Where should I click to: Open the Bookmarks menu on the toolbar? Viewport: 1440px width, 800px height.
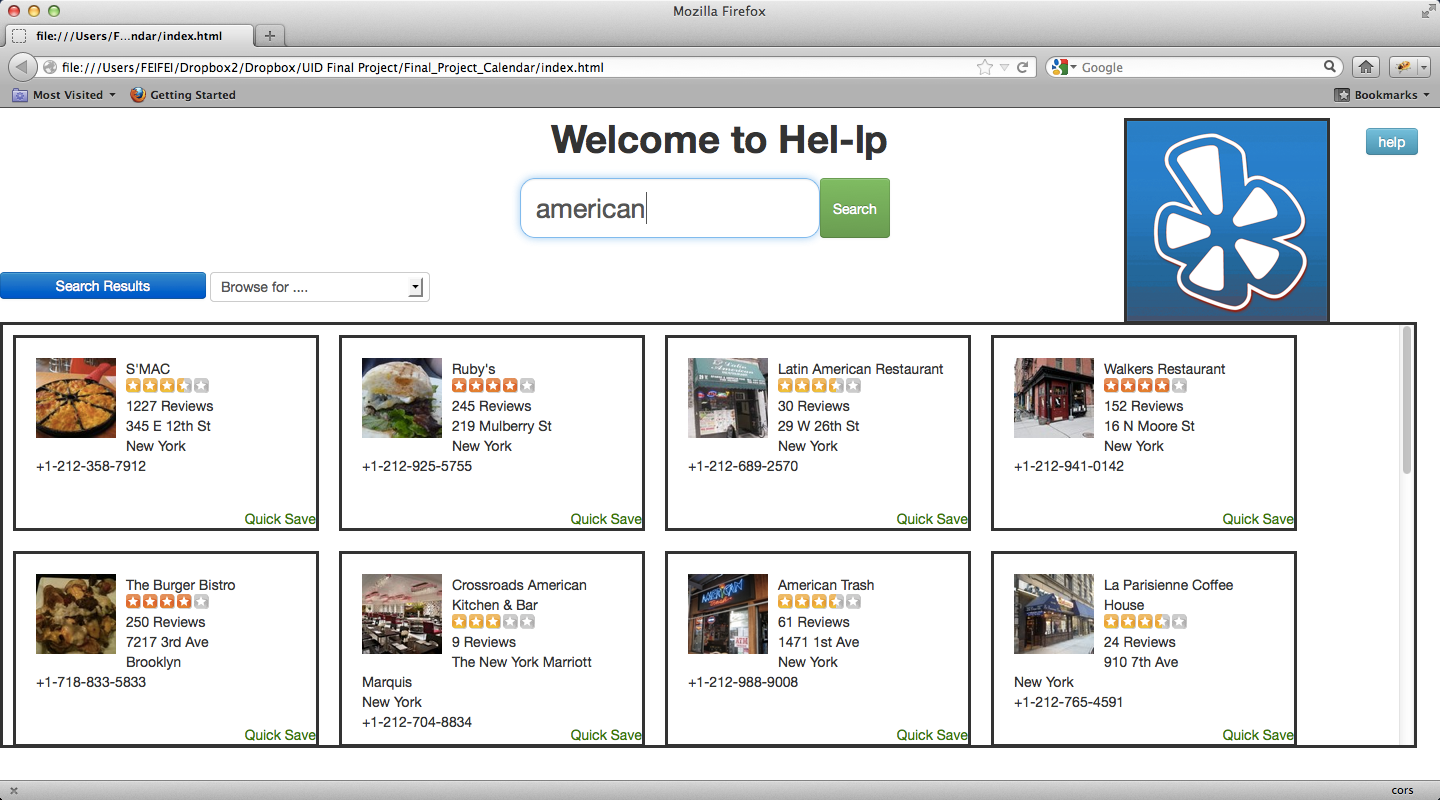(x=1382, y=95)
